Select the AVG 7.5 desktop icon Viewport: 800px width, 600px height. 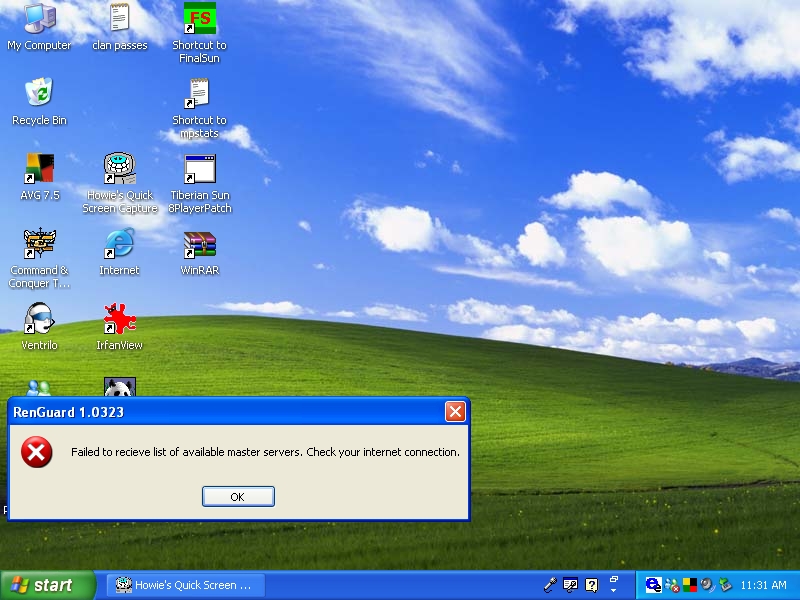coord(39,170)
